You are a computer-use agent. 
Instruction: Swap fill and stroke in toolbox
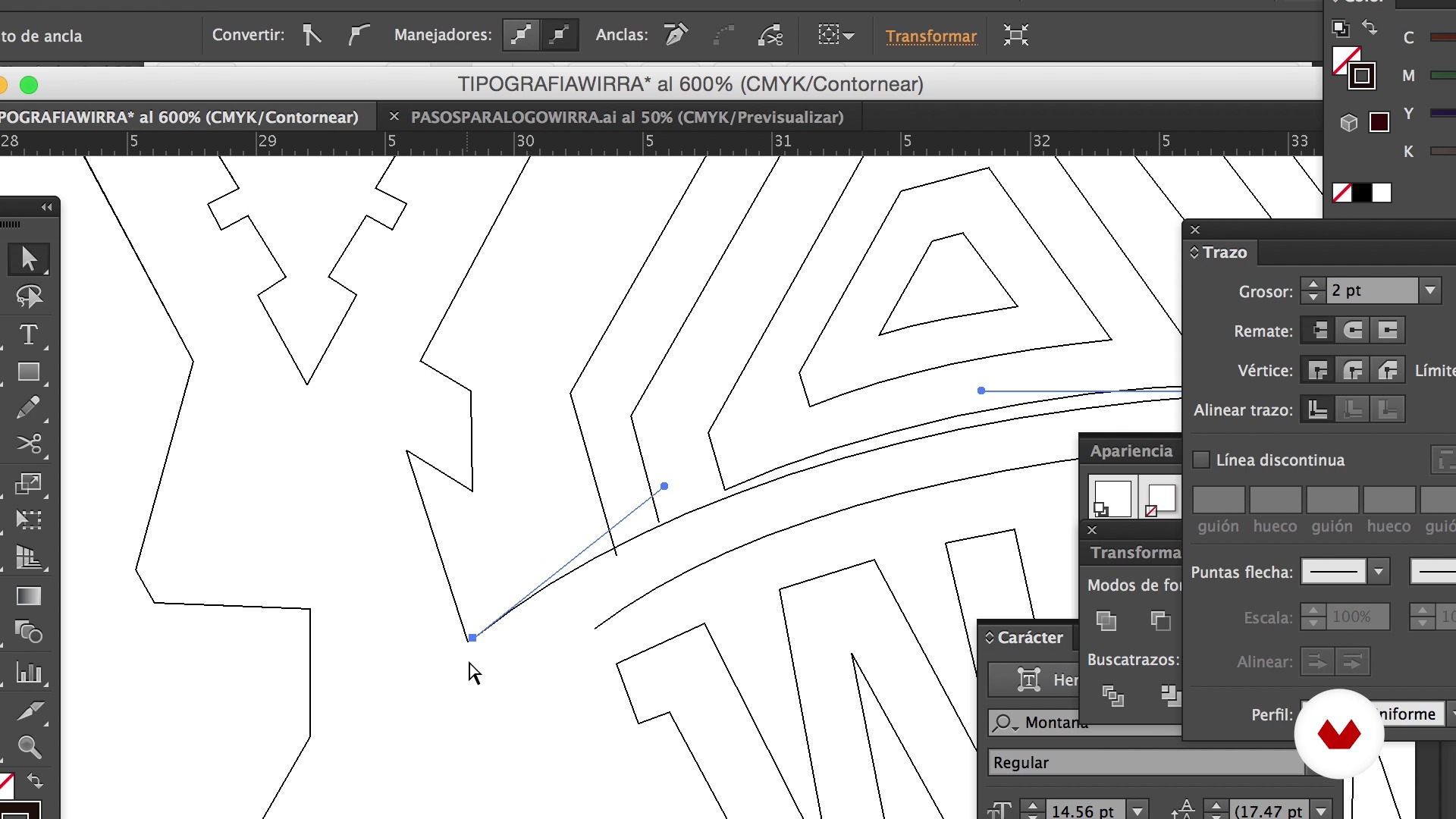point(35,781)
